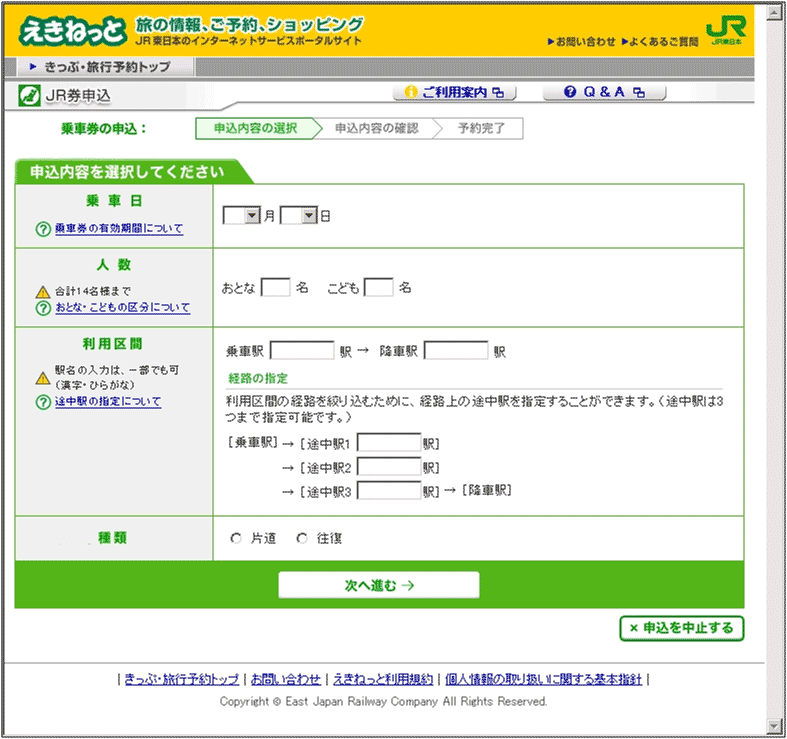Select the 往復 radio button

point(302,539)
